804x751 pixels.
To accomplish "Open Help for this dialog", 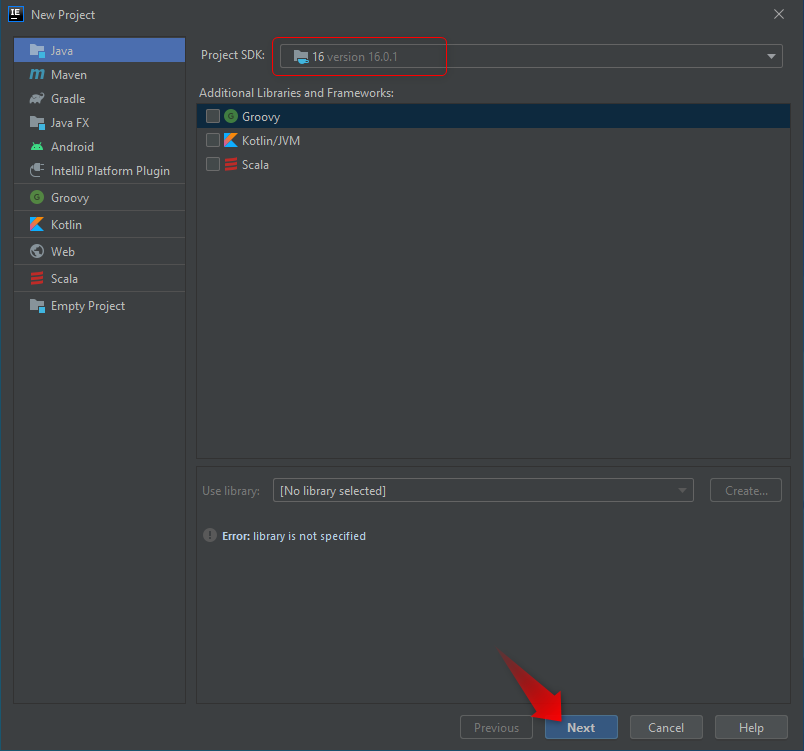I will [x=751, y=727].
